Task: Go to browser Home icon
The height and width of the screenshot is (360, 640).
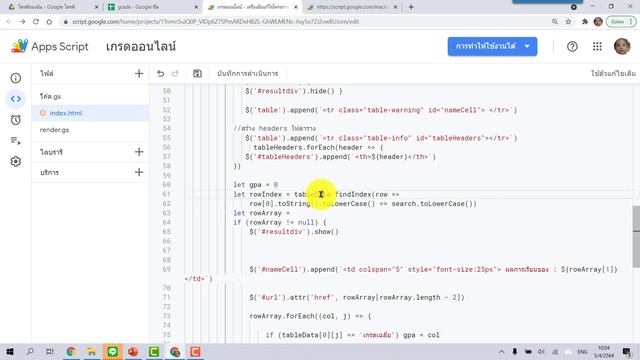Action: coord(49,22)
